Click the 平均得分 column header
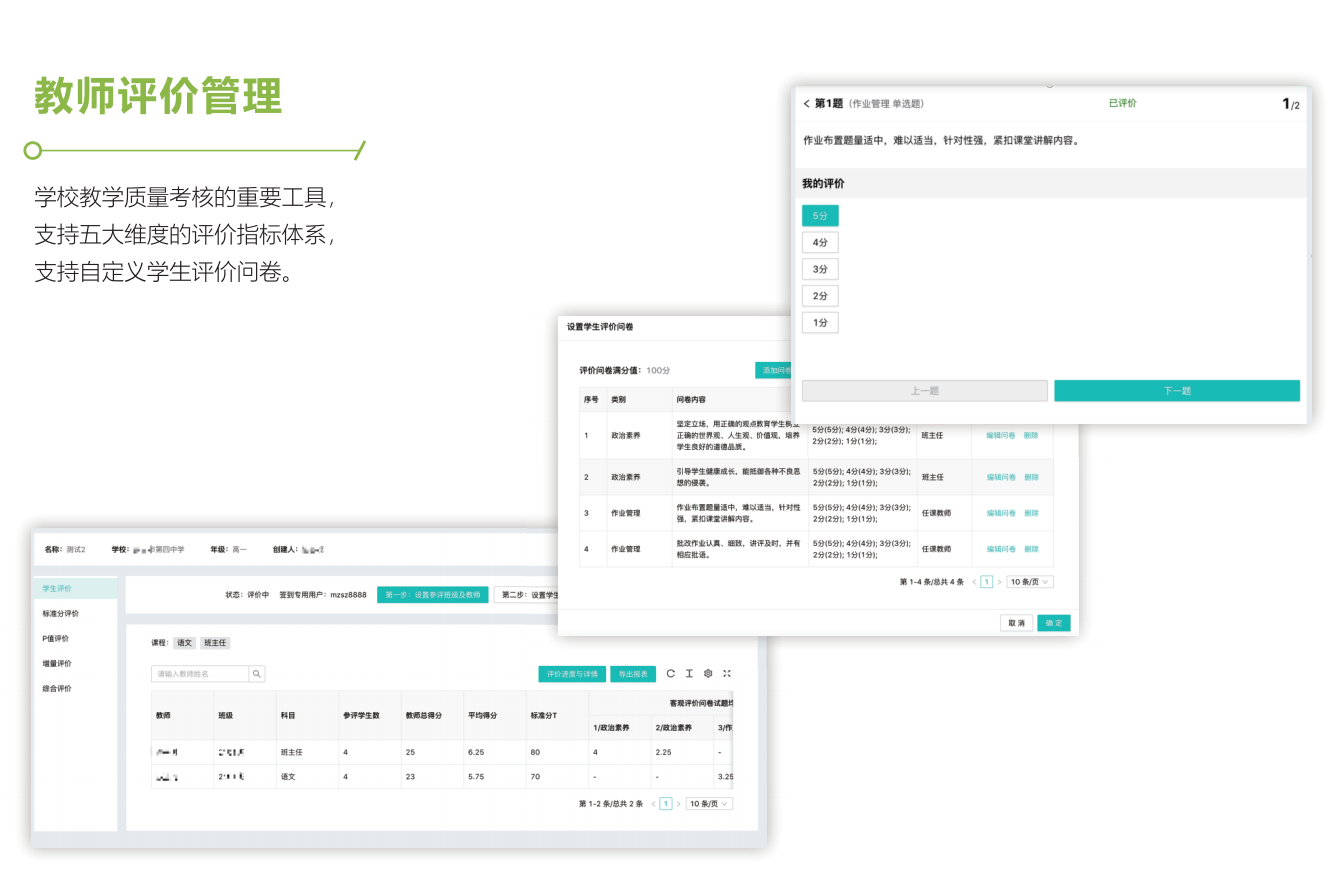The height and width of the screenshot is (872, 1338). pyautogui.click(x=495, y=716)
